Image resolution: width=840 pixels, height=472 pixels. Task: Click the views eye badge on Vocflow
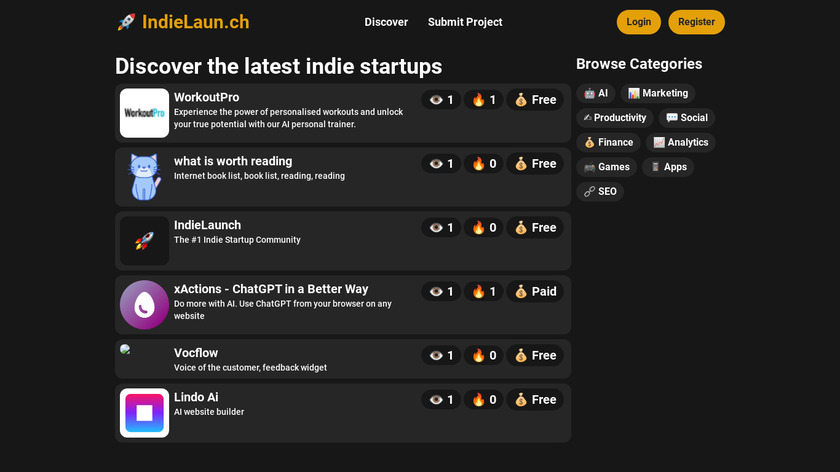(x=441, y=356)
